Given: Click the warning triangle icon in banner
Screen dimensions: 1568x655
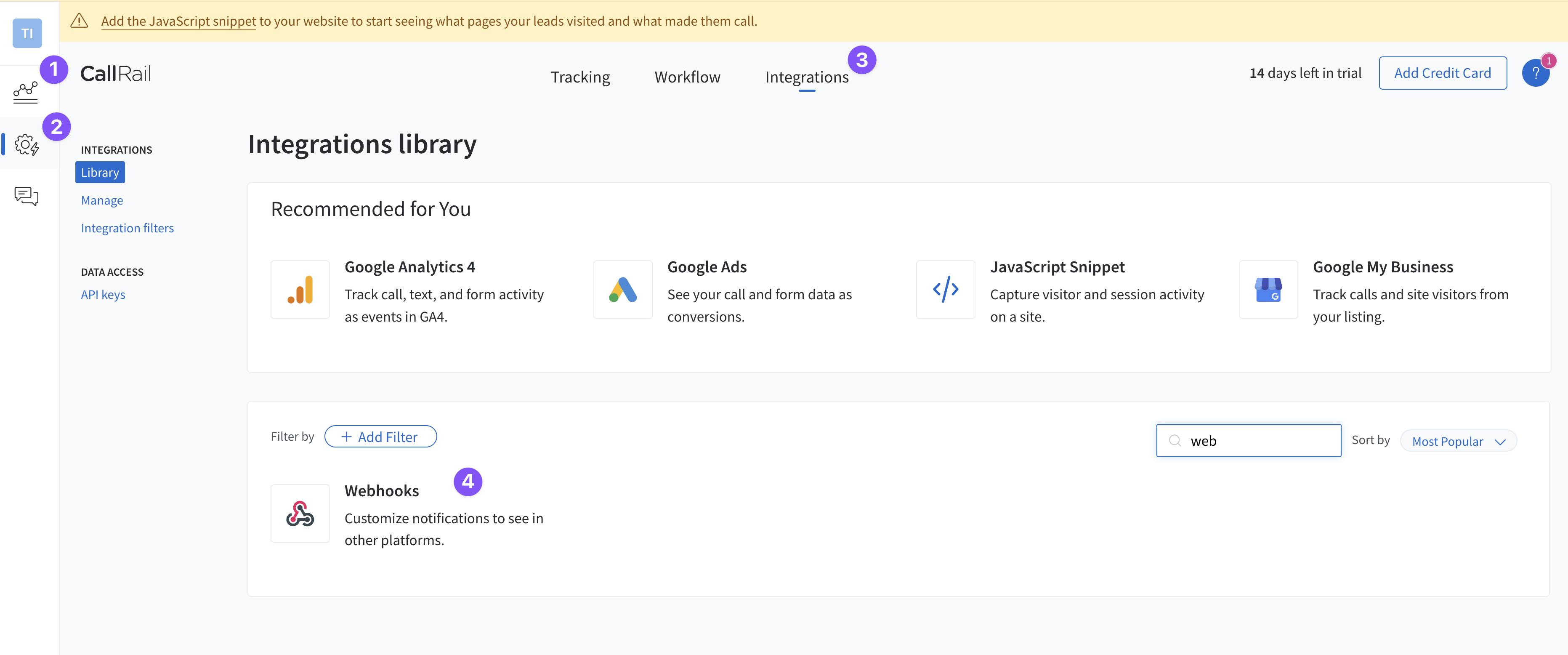Looking at the screenshot, I should tap(79, 21).
